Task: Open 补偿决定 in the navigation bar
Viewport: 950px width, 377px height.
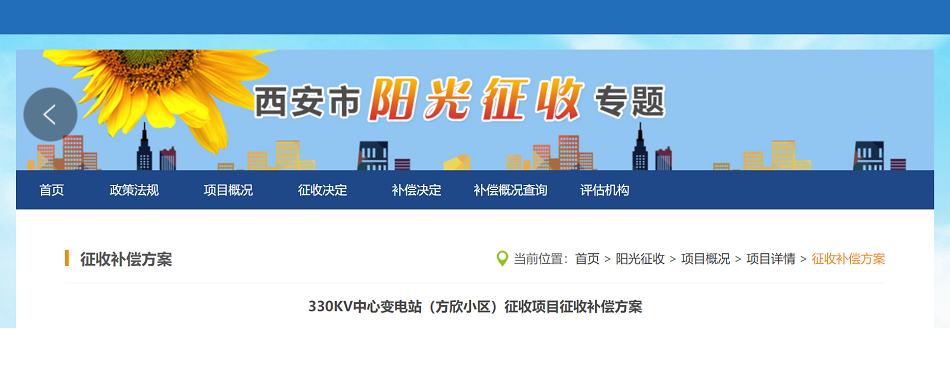Action: (x=416, y=190)
